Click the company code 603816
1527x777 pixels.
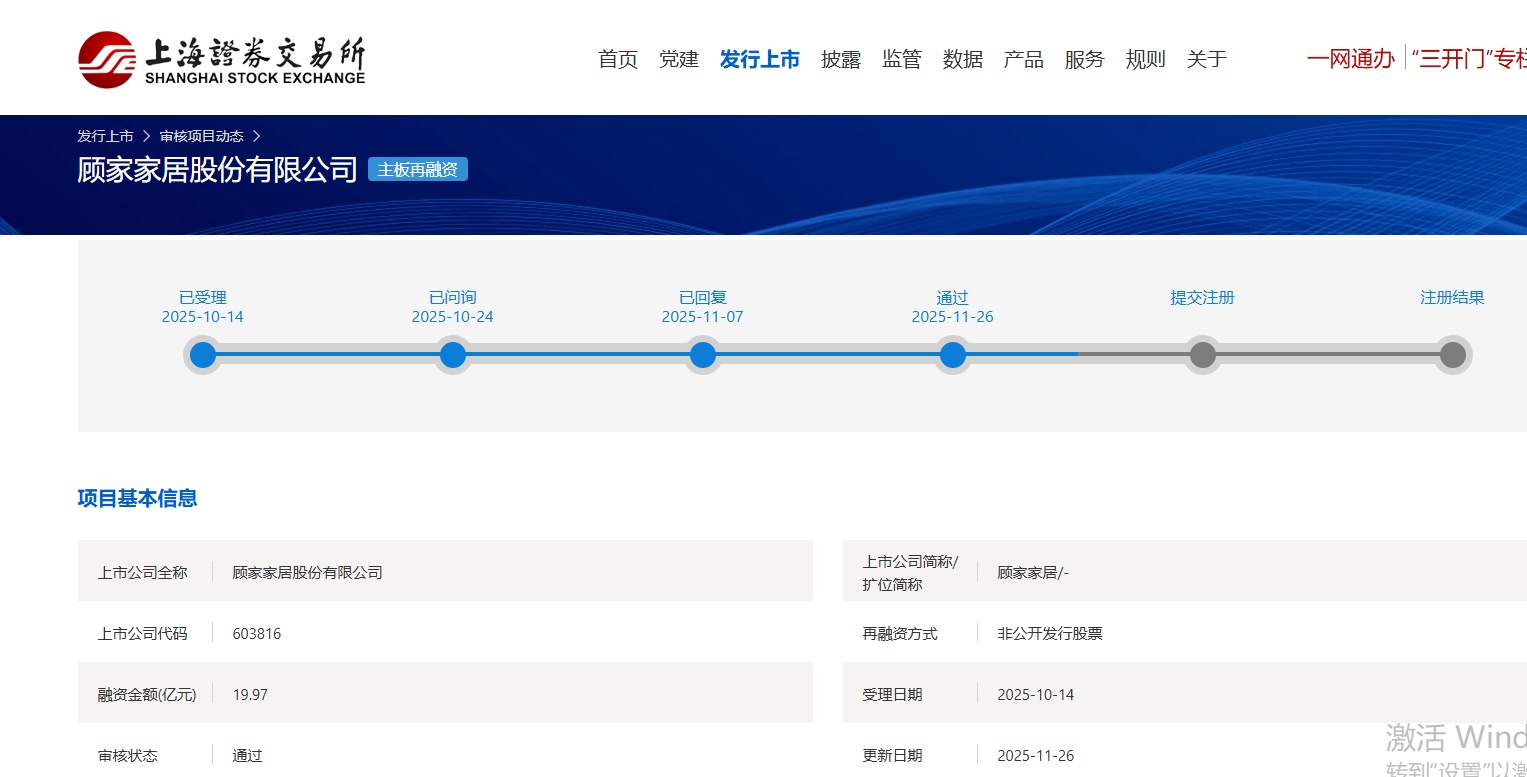point(257,634)
